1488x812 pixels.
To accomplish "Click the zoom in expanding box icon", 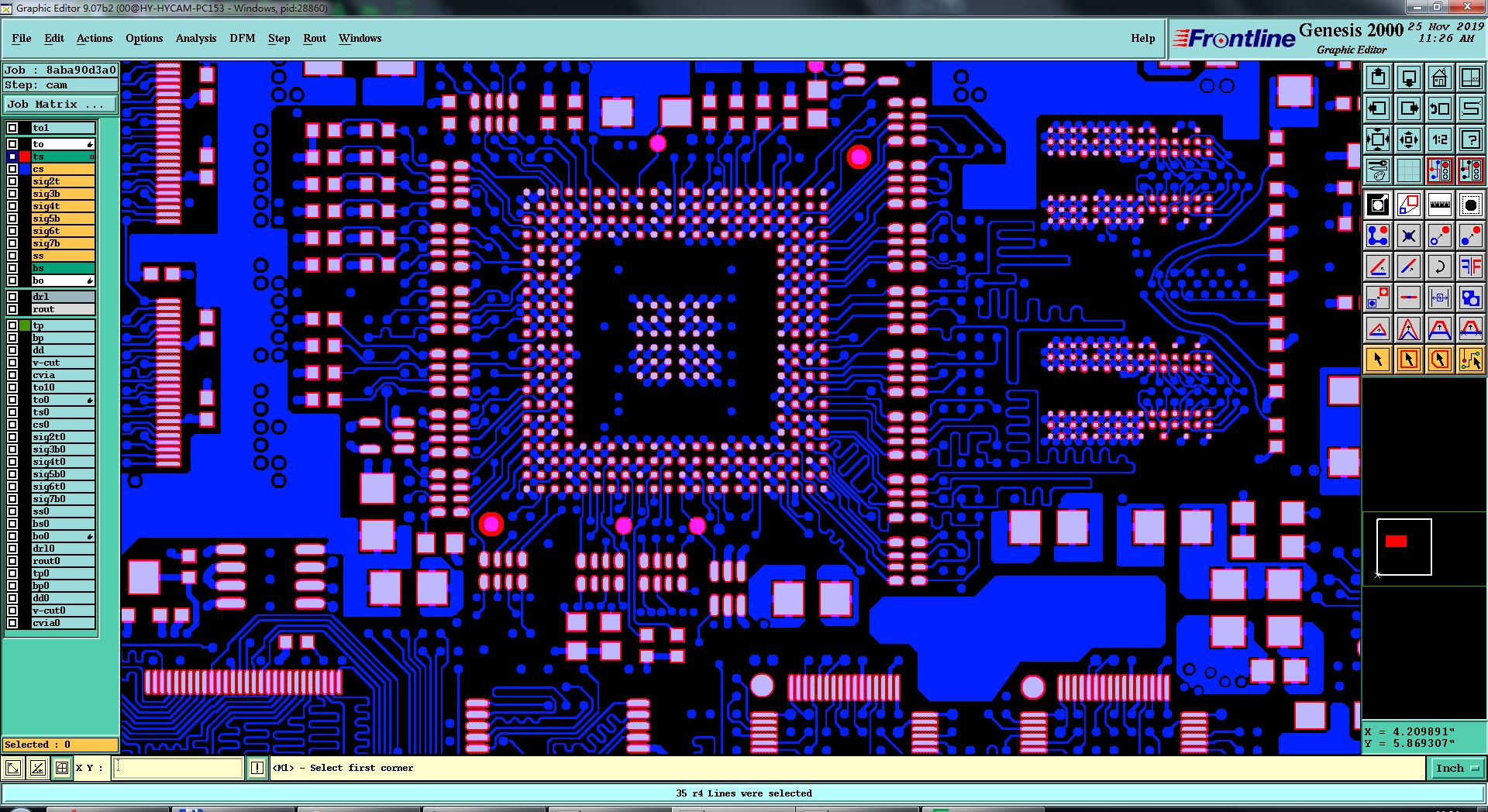I will coord(1378,139).
